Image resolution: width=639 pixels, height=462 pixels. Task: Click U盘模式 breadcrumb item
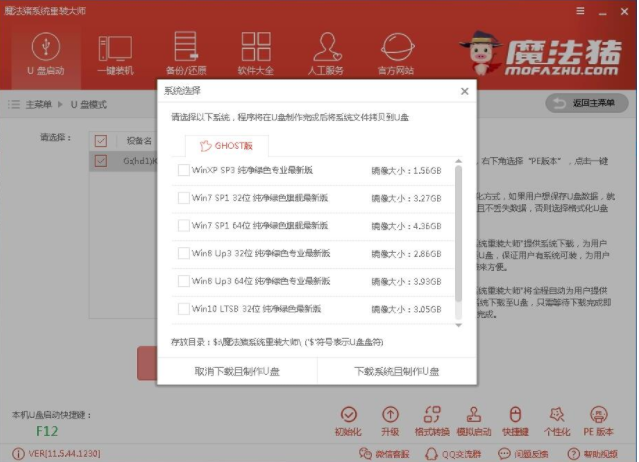[x=89, y=105]
